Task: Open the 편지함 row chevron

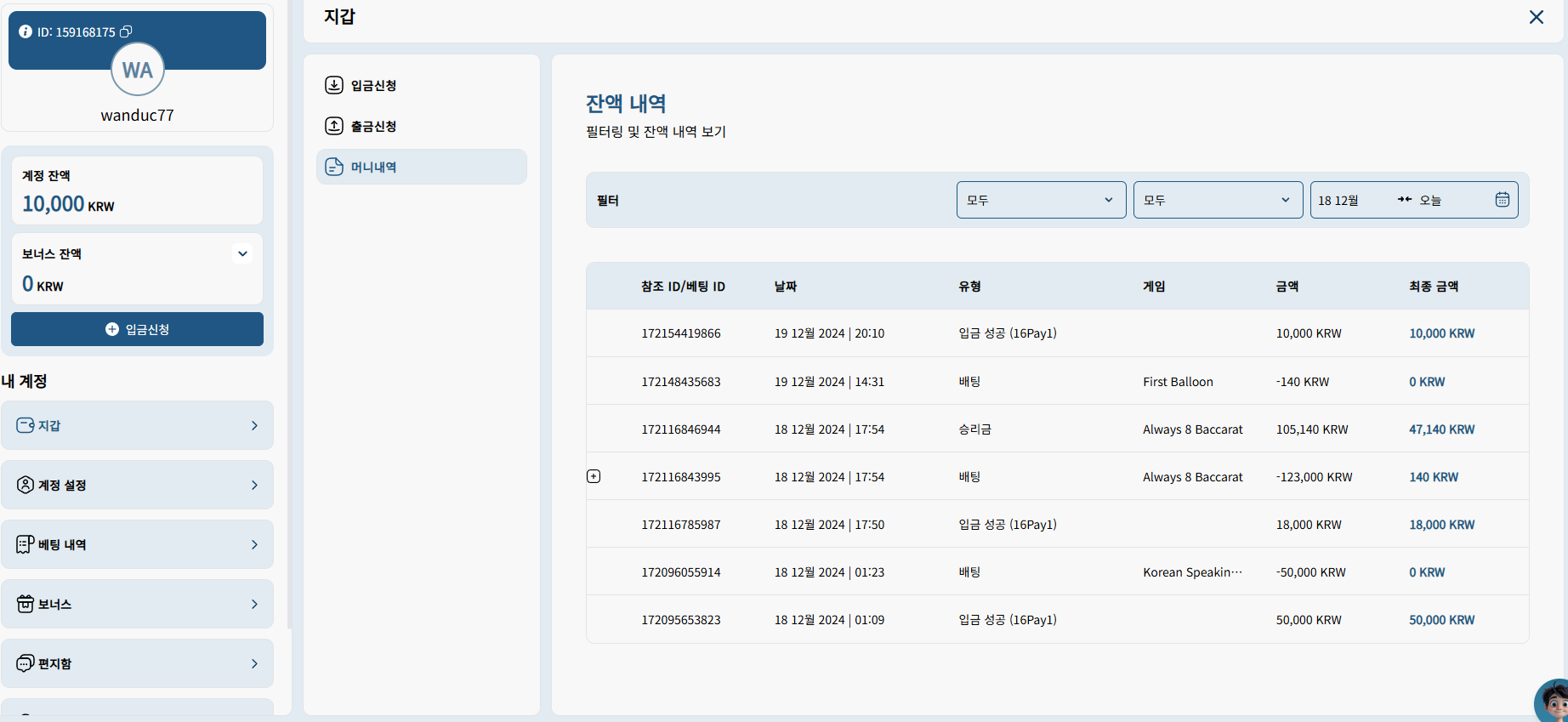Action: 254,663
